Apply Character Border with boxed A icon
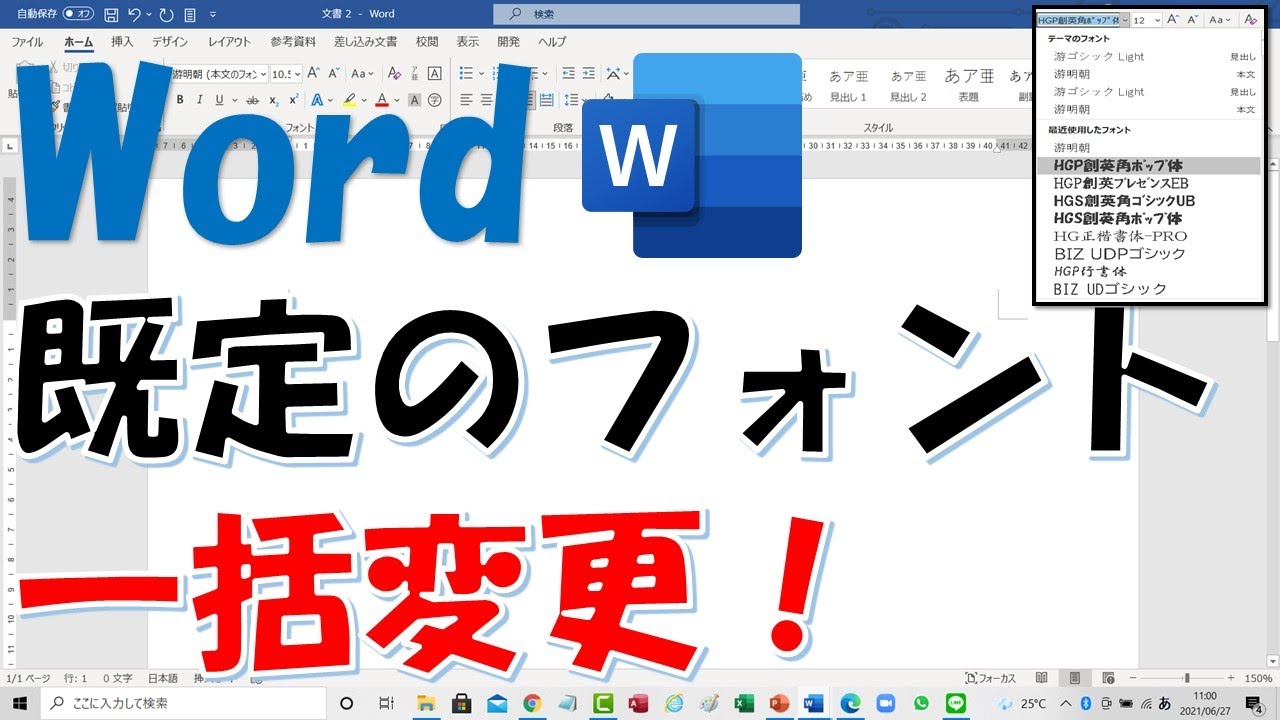Screen dimensions: 1280x720 coord(435,74)
